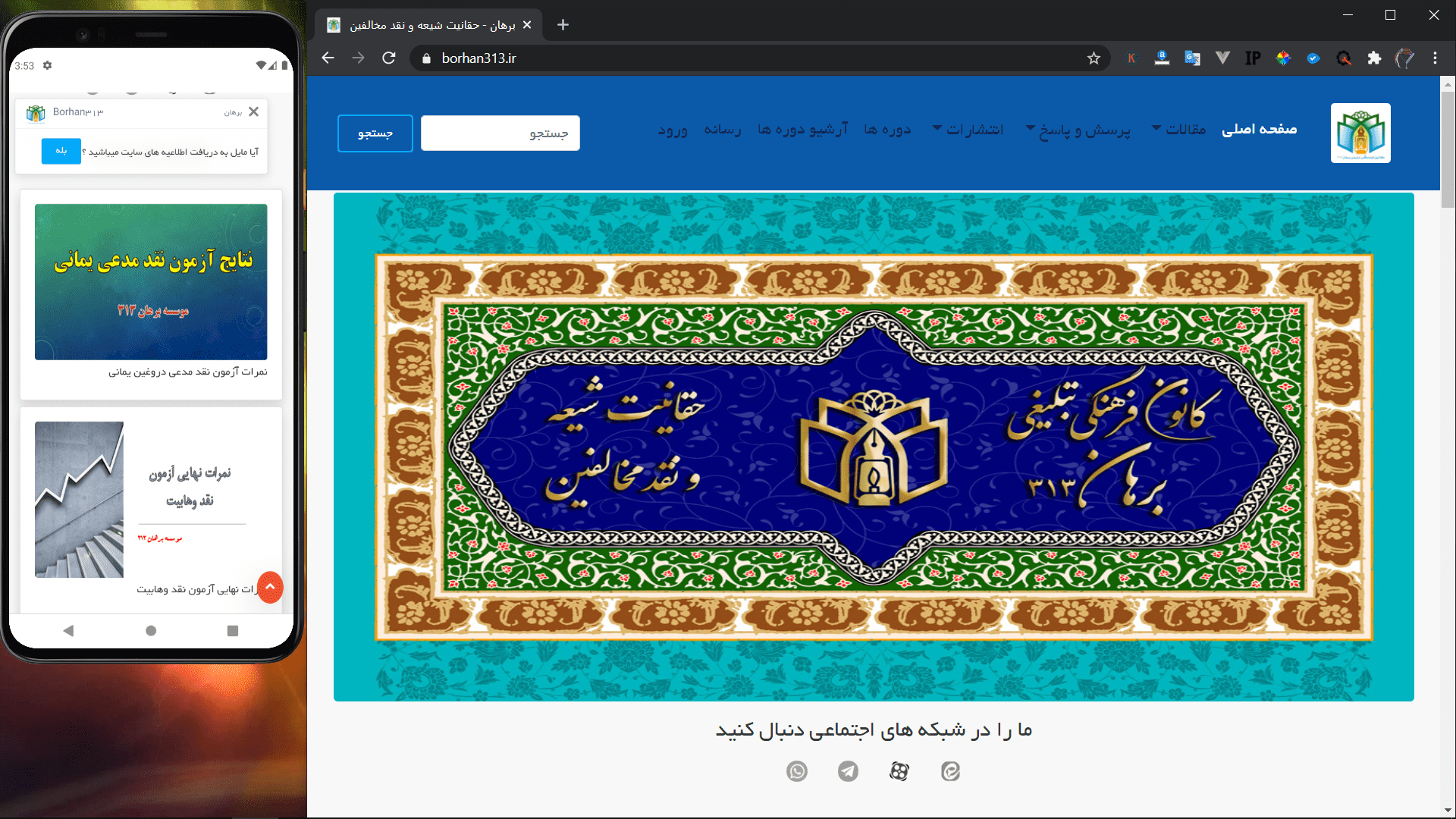1456x819 pixels.
Task: Bookmark this page with the star icon
Action: click(x=1094, y=58)
